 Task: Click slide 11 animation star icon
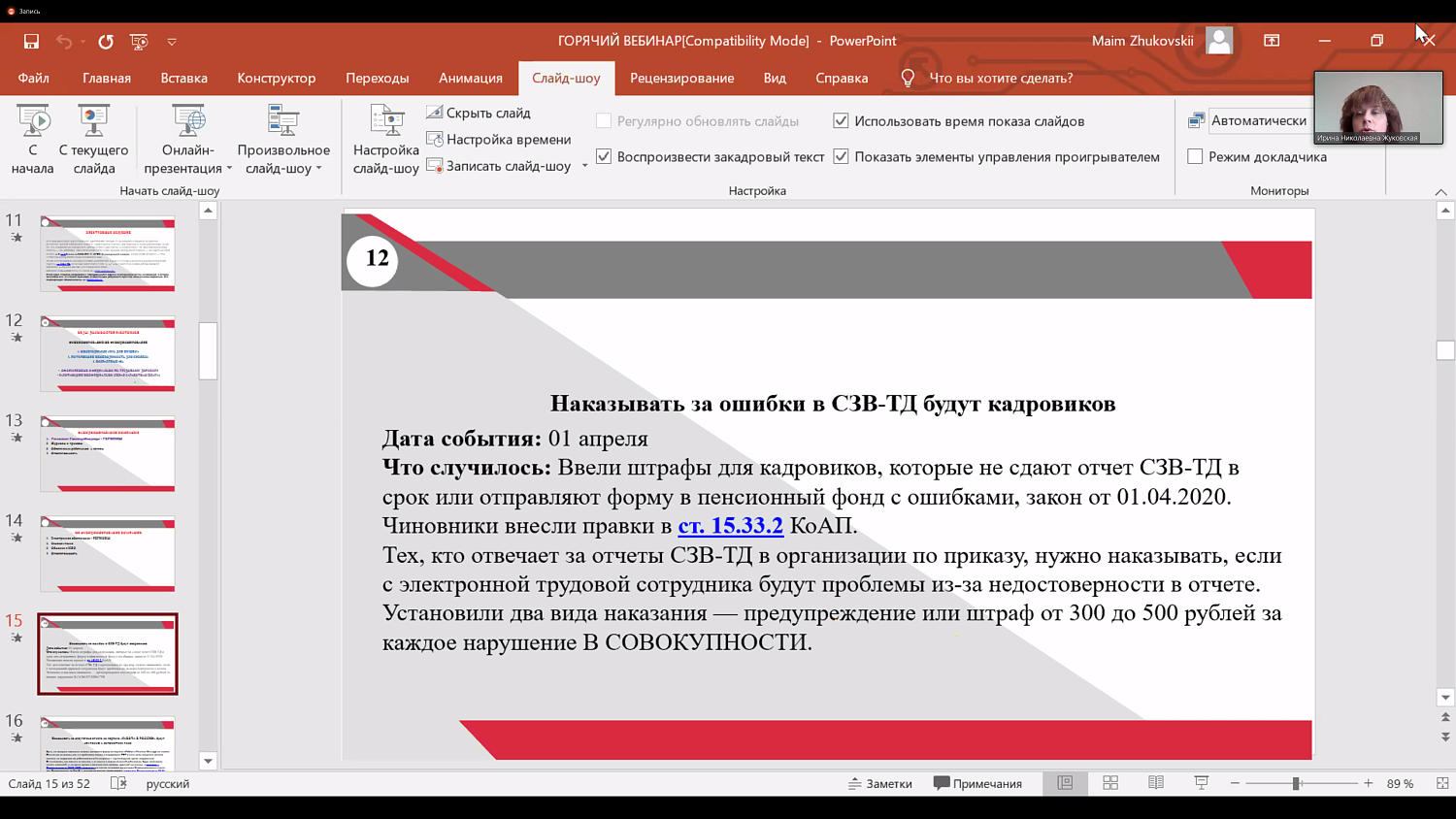[x=17, y=238]
